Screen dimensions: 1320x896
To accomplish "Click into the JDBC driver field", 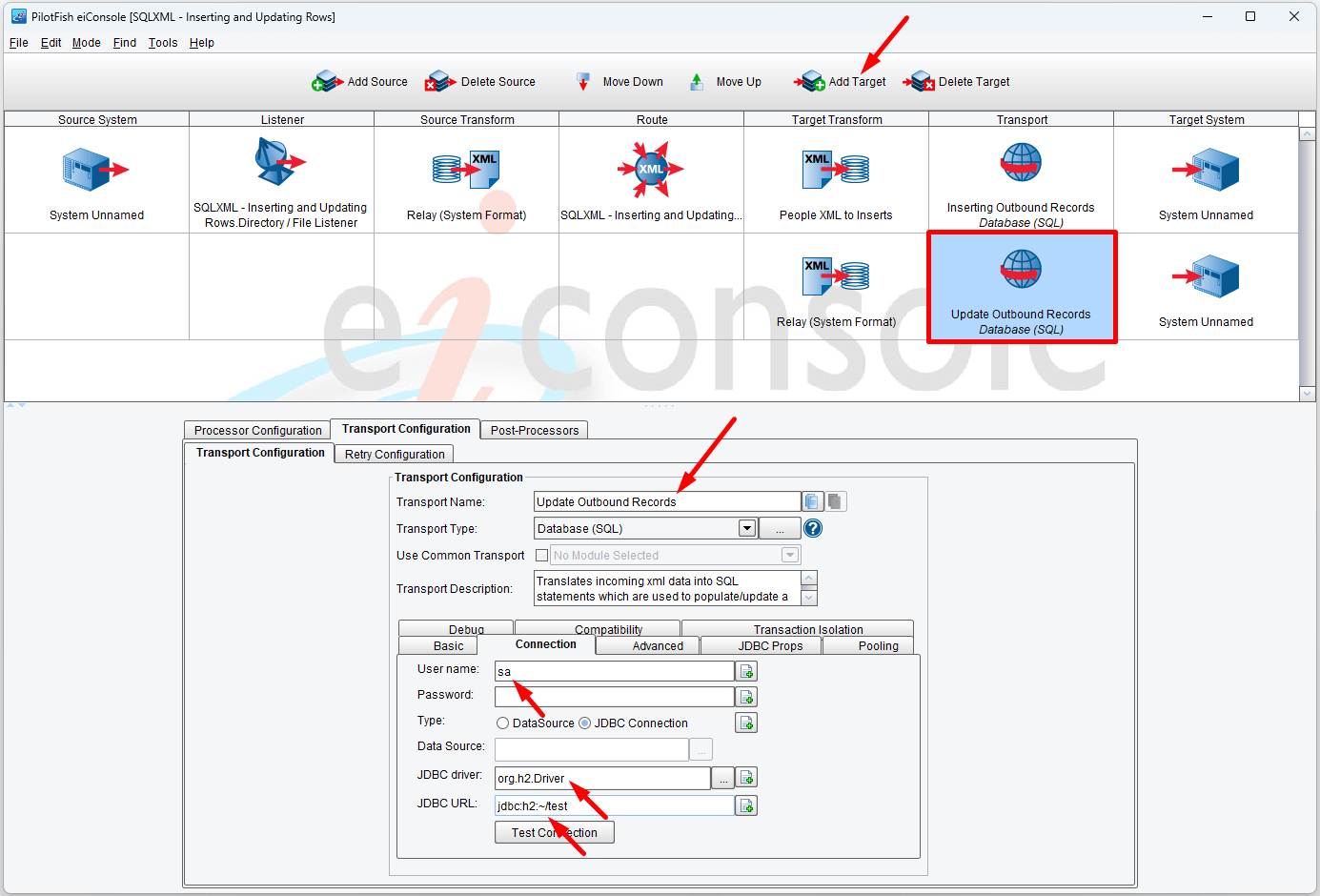I will [x=602, y=778].
